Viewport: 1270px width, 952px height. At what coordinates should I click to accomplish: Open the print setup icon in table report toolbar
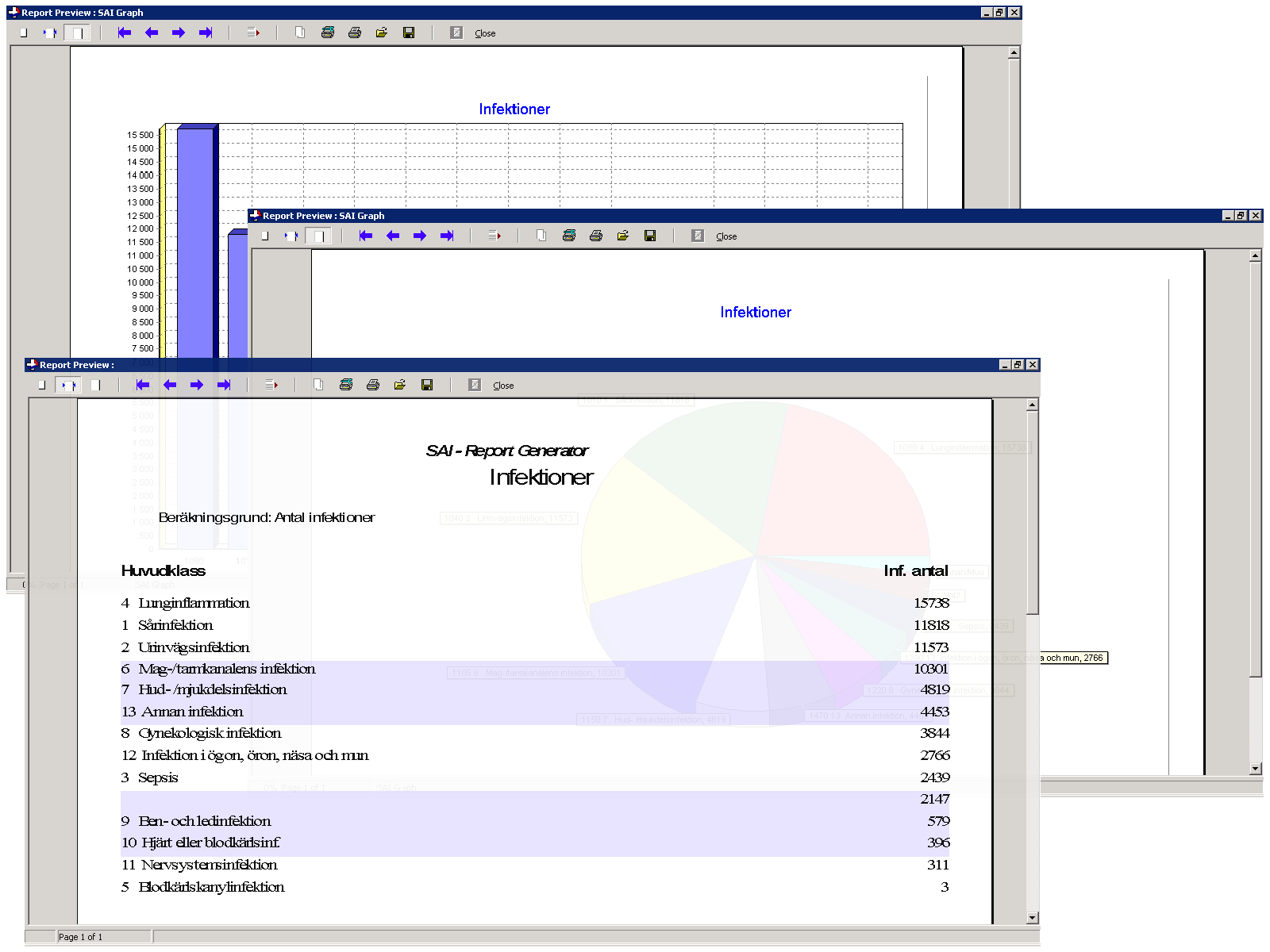coord(346,385)
